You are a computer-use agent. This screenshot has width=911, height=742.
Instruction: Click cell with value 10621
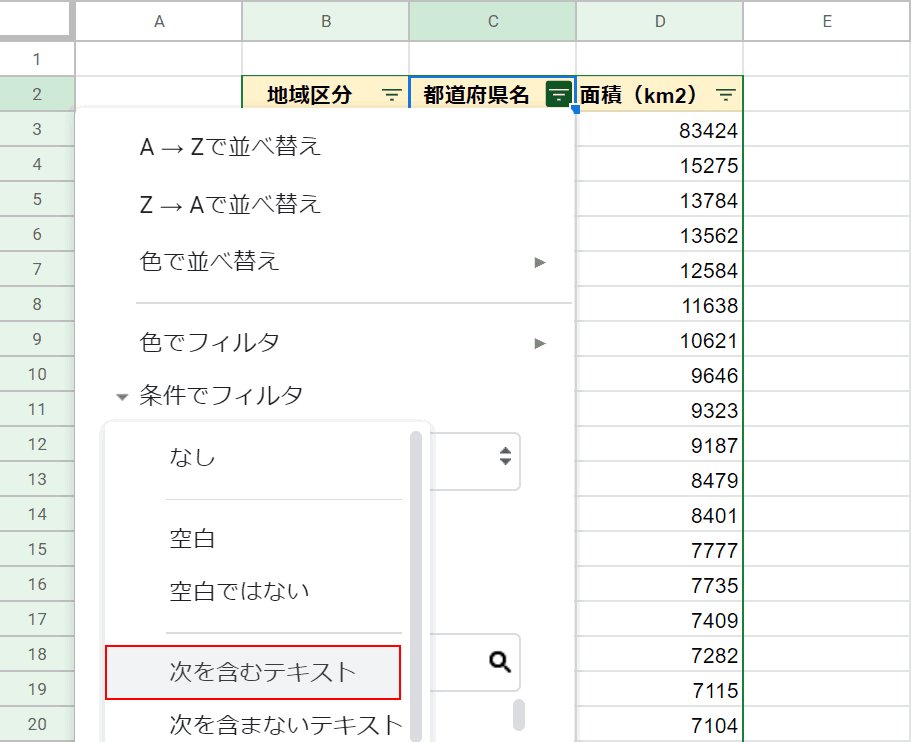pos(660,339)
